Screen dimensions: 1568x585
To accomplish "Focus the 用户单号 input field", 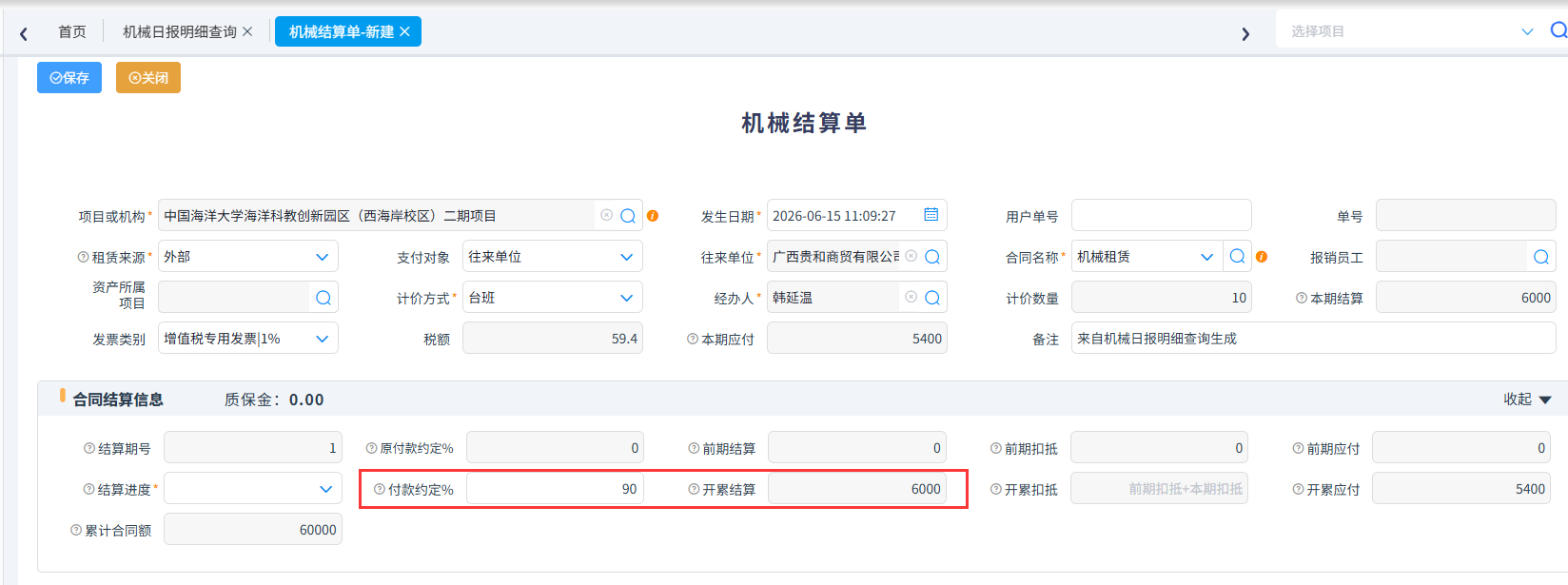I will pyautogui.click(x=1162, y=216).
